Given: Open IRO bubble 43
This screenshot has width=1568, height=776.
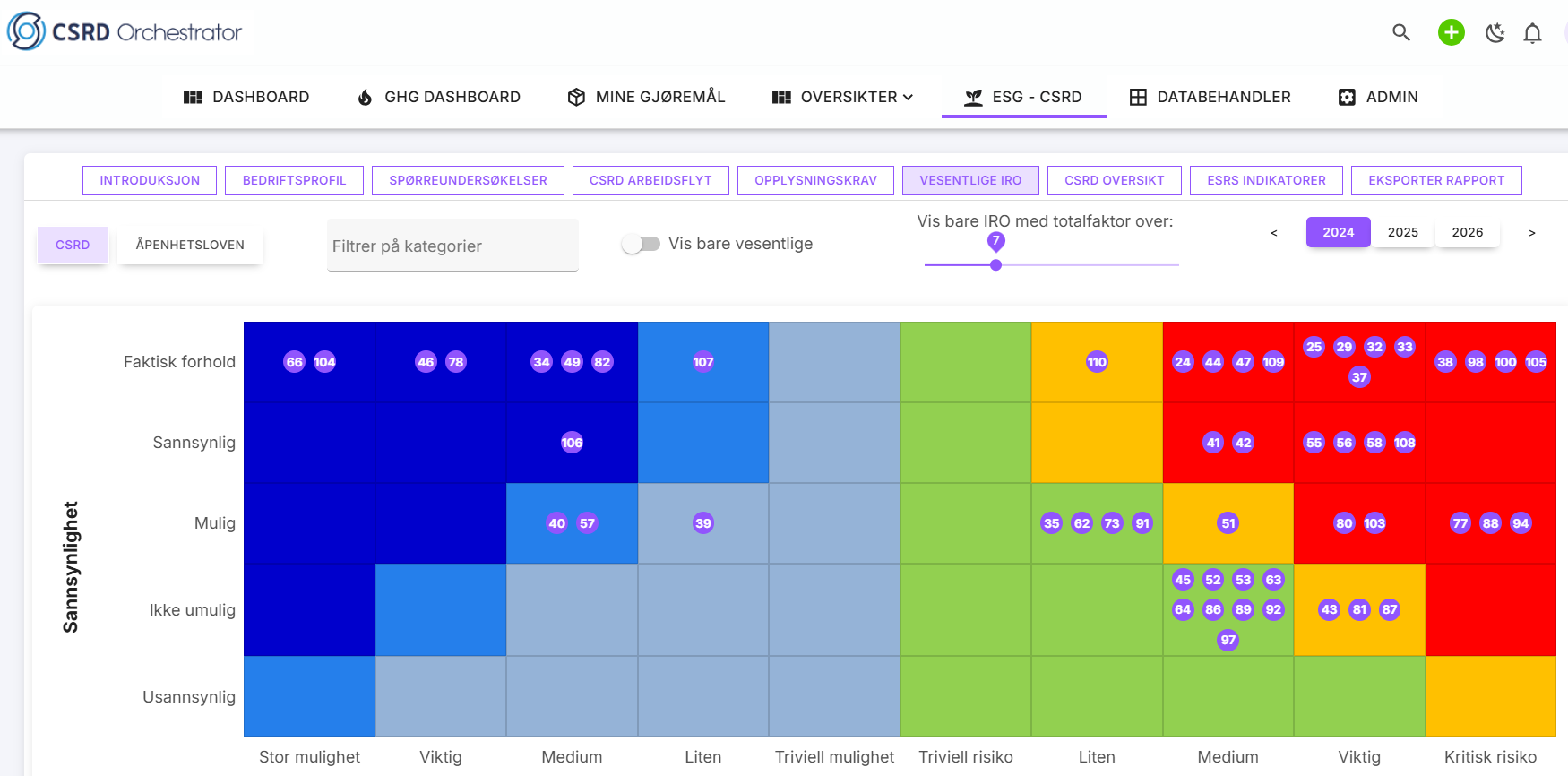Looking at the screenshot, I should 1329,609.
